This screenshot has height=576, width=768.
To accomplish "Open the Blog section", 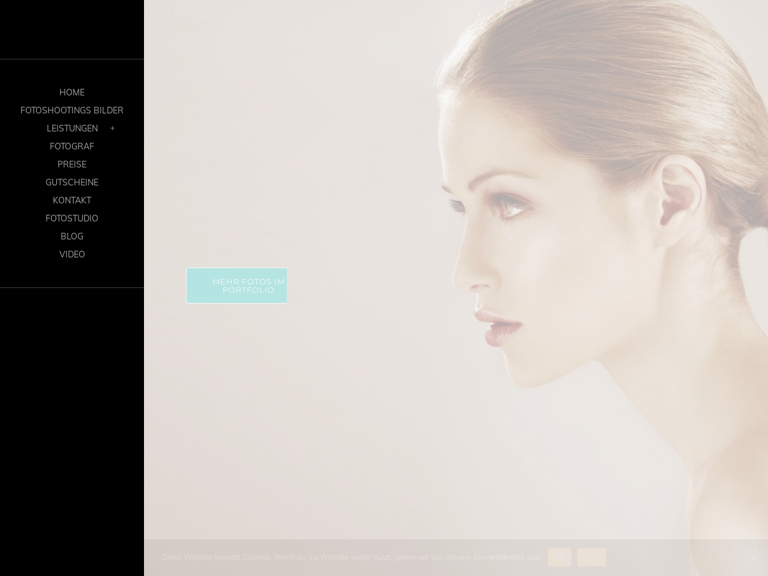I will click(72, 237).
